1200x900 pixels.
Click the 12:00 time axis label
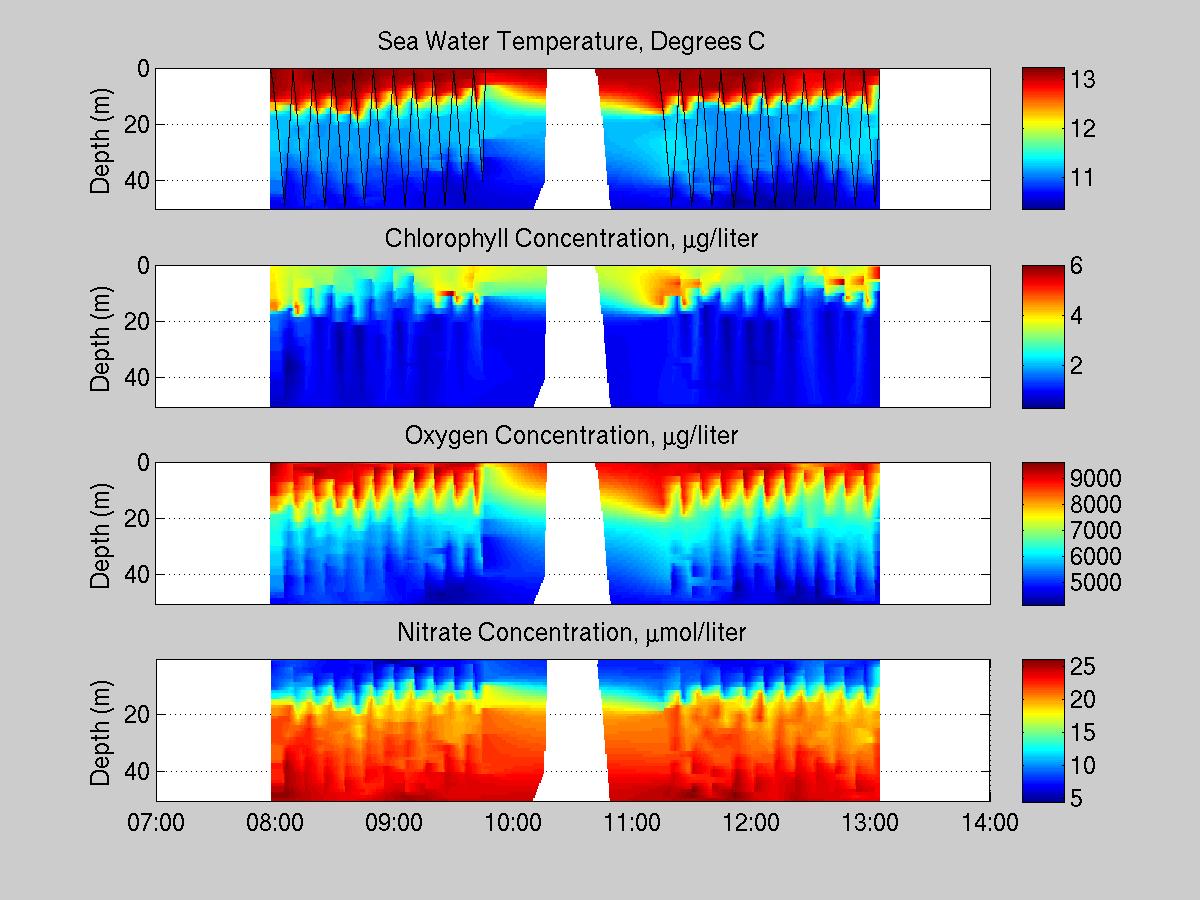tap(751, 823)
